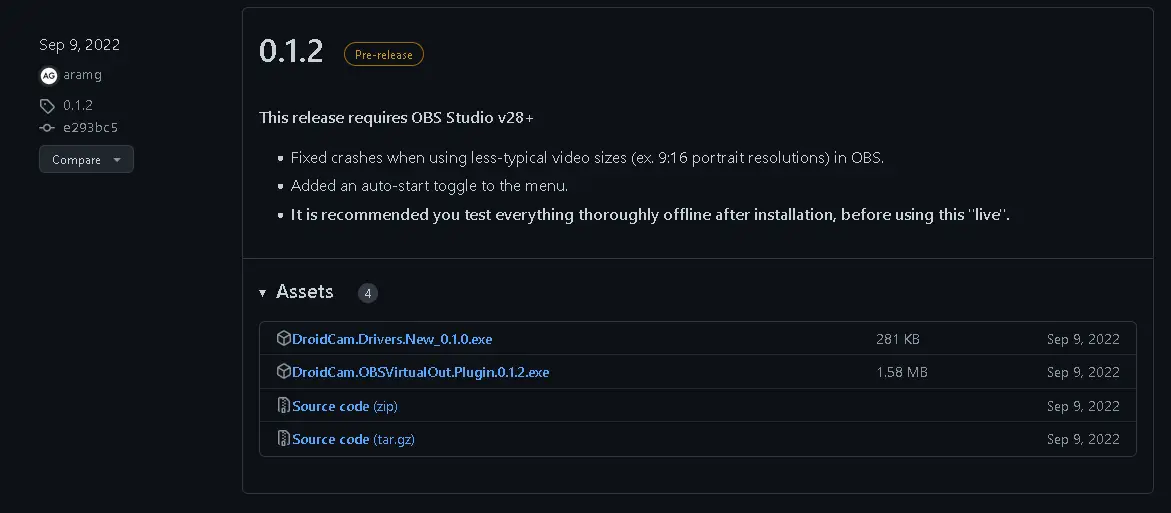Screen dimensions: 1171x513
Task: Click the commit icon beside e293bc5
Action: pyautogui.click(x=48, y=128)
